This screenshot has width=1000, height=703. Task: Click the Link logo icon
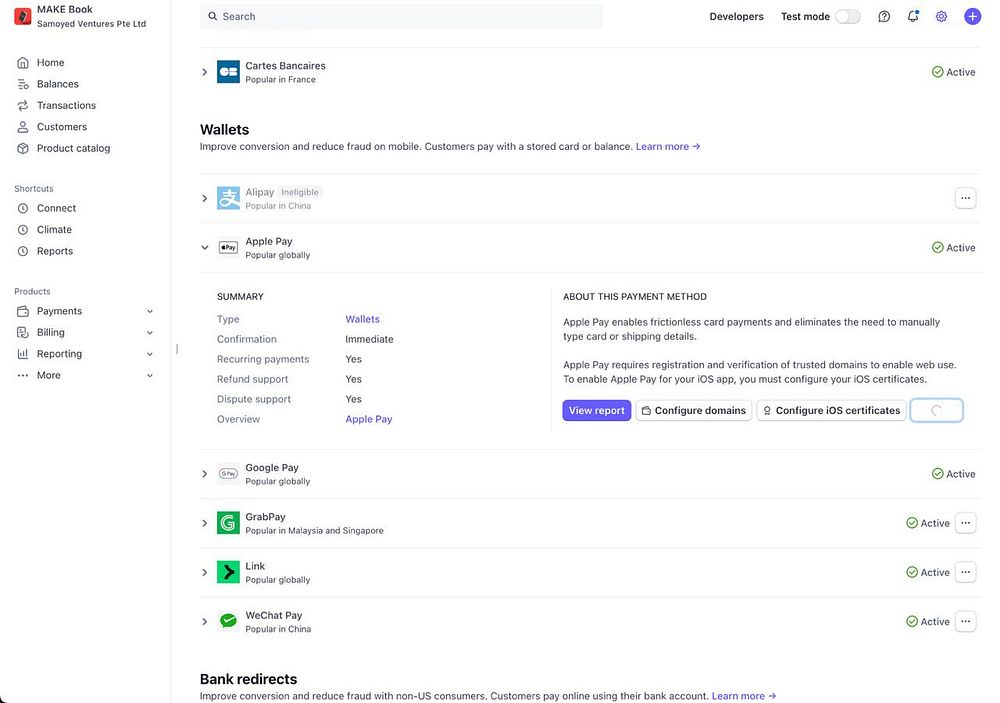228,572
